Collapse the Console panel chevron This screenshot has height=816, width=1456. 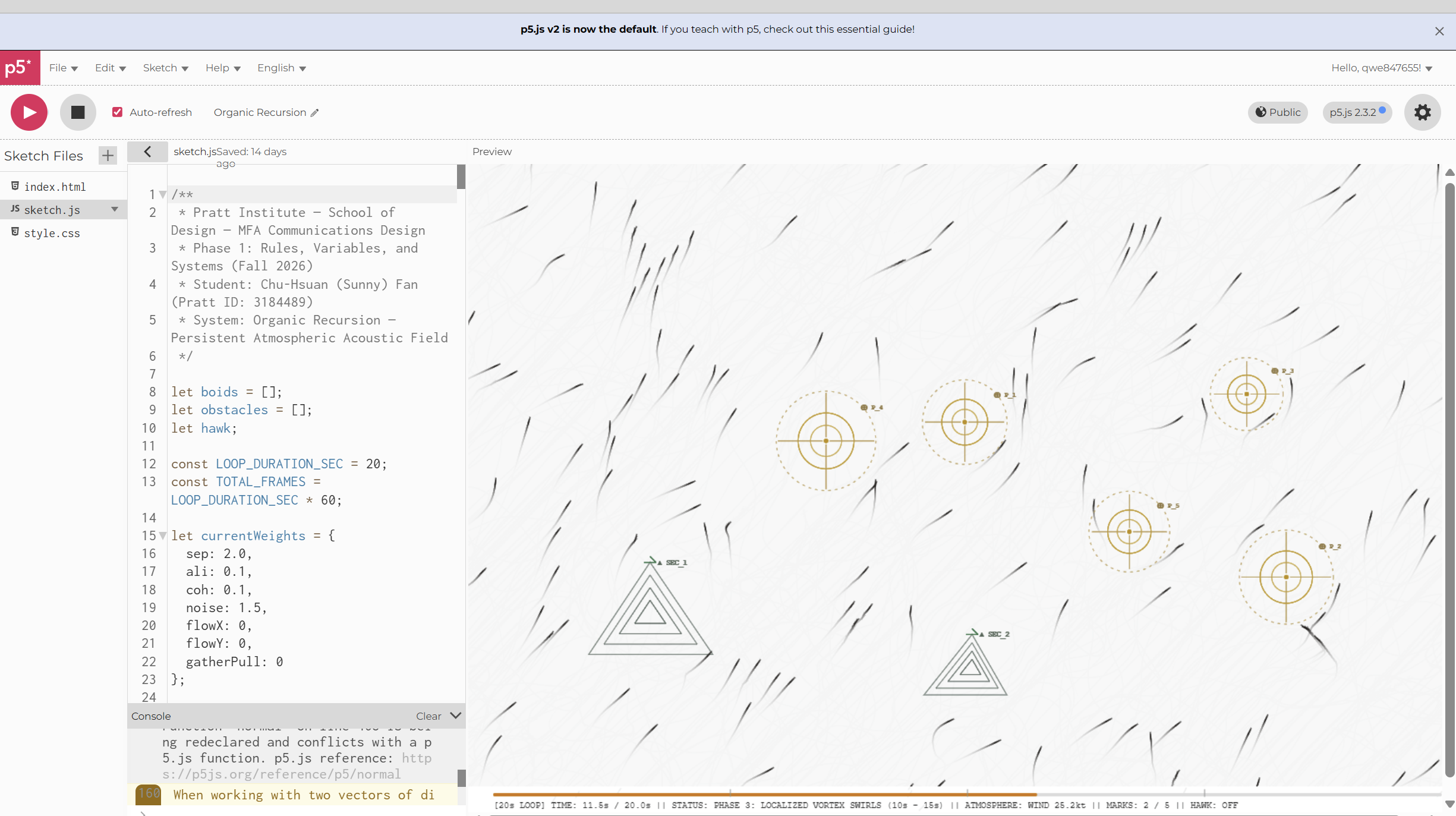455,716
